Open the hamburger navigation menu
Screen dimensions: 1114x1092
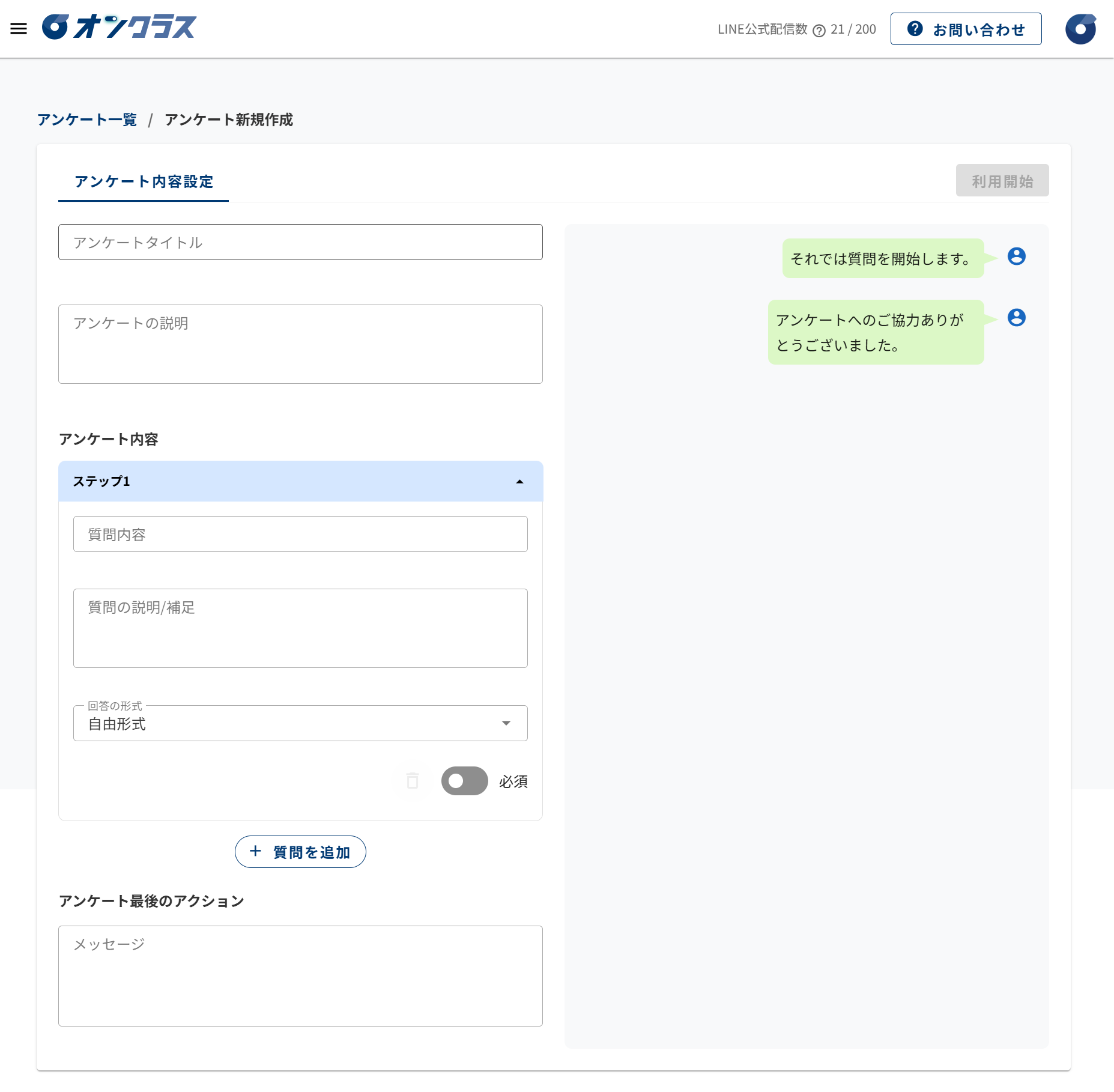19,28
